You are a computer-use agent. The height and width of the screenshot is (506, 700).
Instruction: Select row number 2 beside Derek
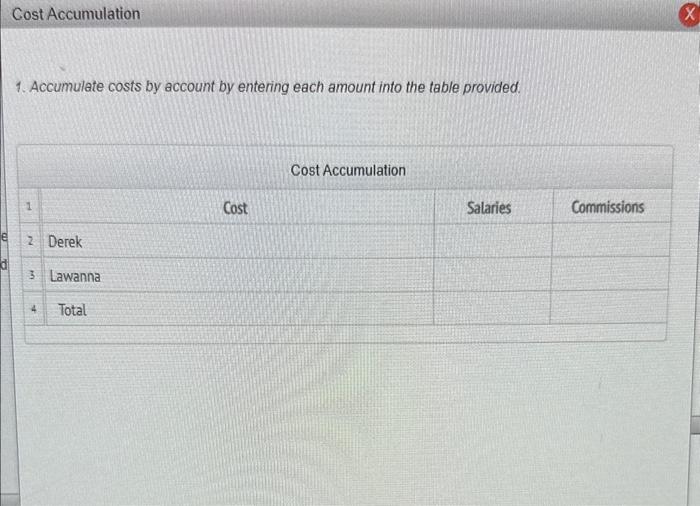[31, 241]
